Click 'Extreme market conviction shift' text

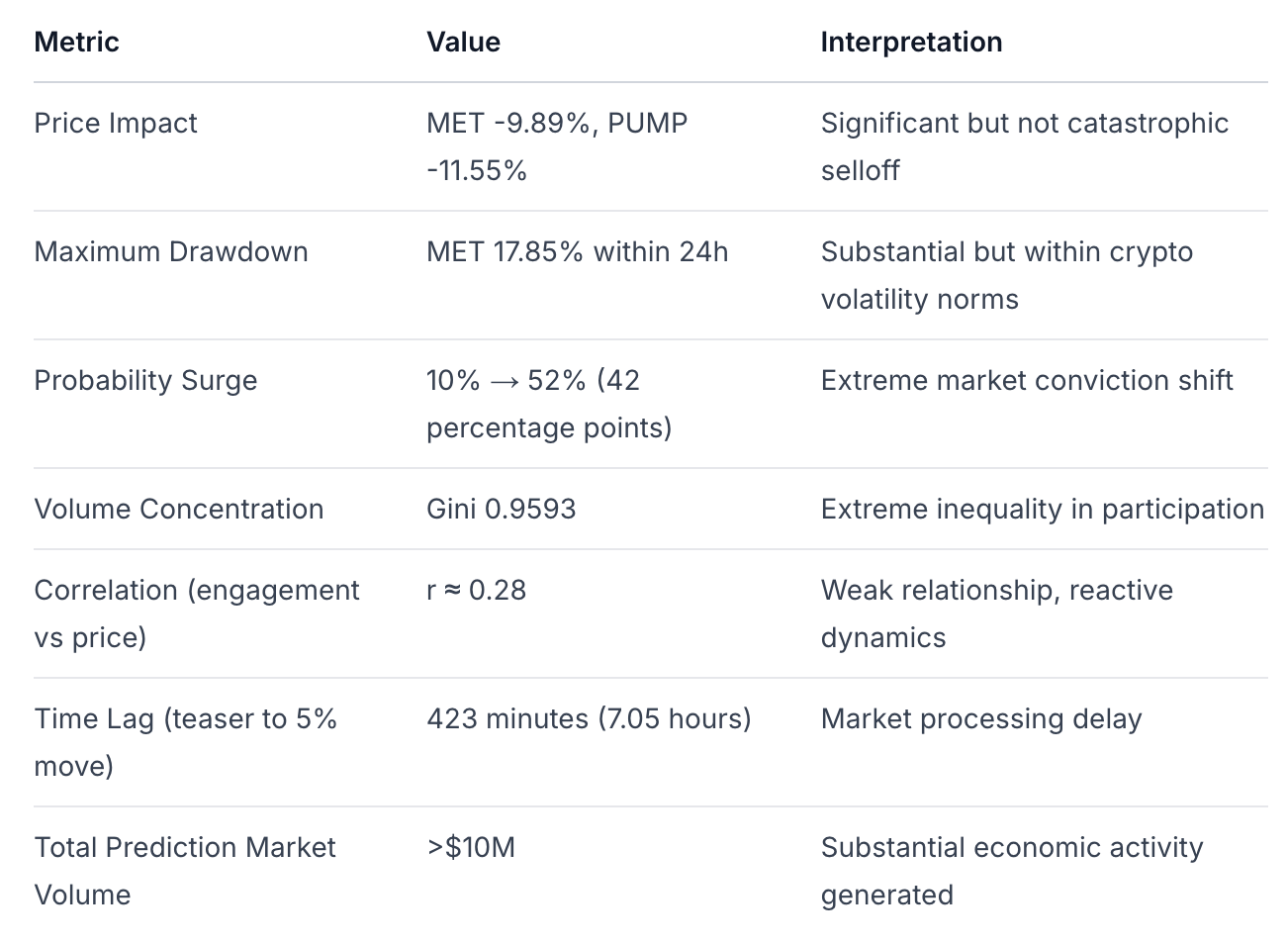(x=1027, y=380)
